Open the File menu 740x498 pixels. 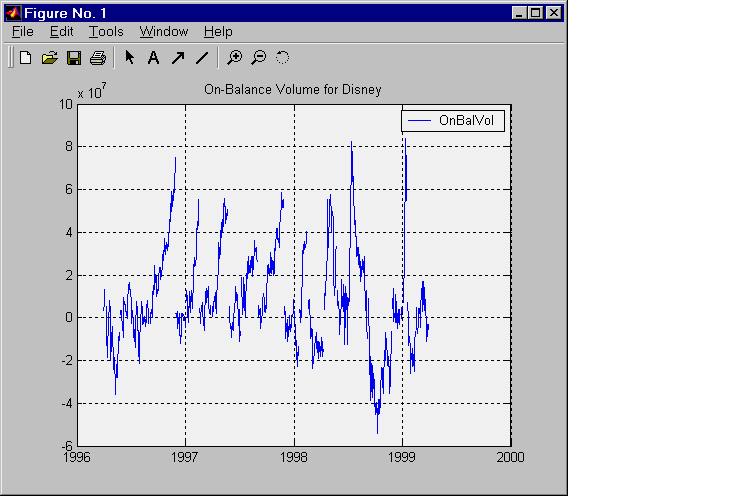click(x=23, y=32)
